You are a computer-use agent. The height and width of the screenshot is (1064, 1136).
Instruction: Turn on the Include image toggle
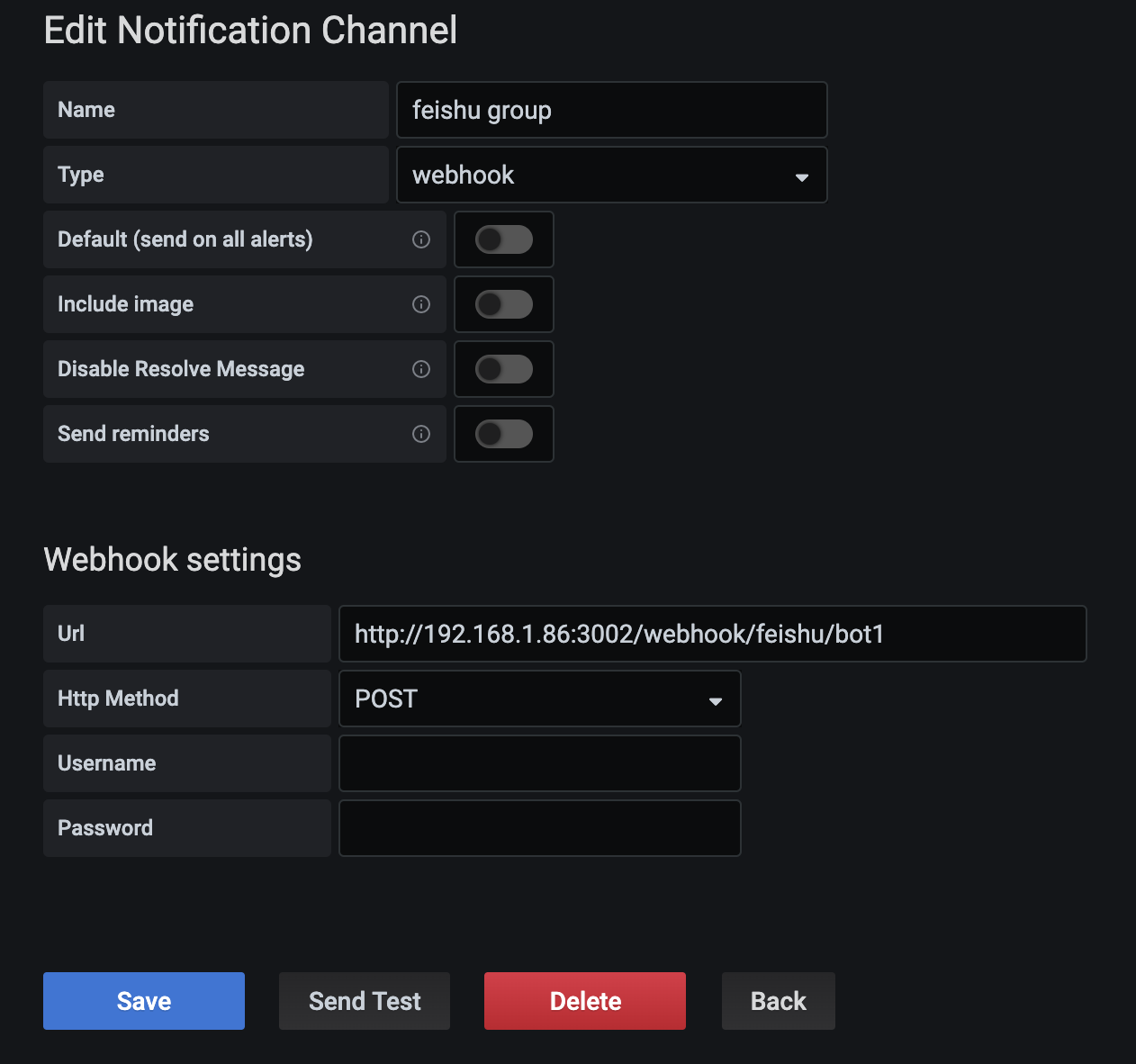click(x=504, y=304)
